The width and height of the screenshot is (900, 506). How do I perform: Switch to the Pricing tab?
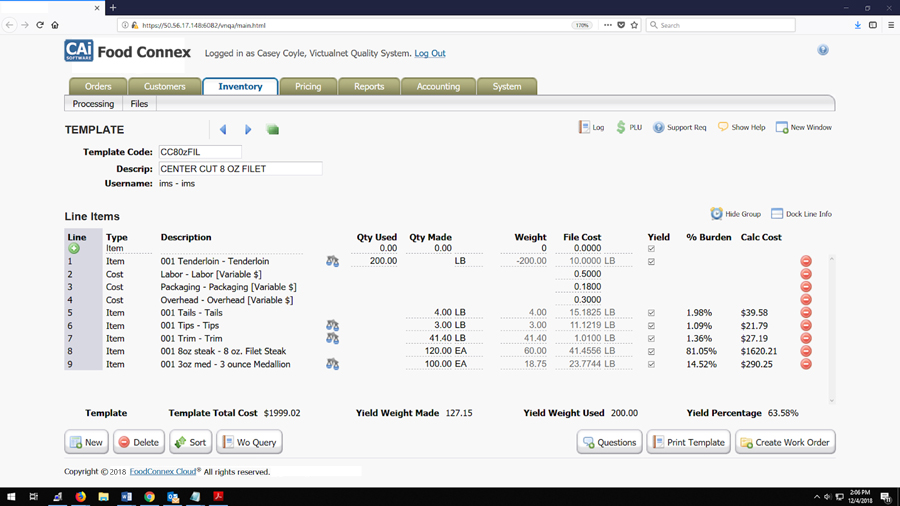308,87
